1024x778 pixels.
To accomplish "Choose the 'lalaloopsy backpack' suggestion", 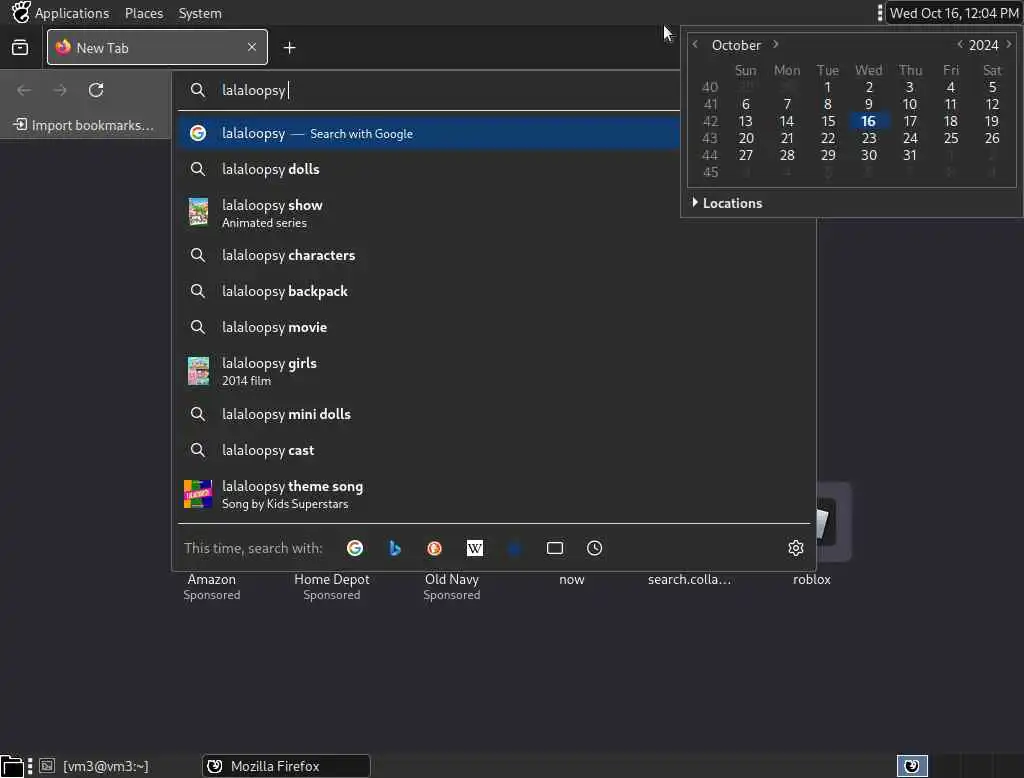I will [496, 291].
